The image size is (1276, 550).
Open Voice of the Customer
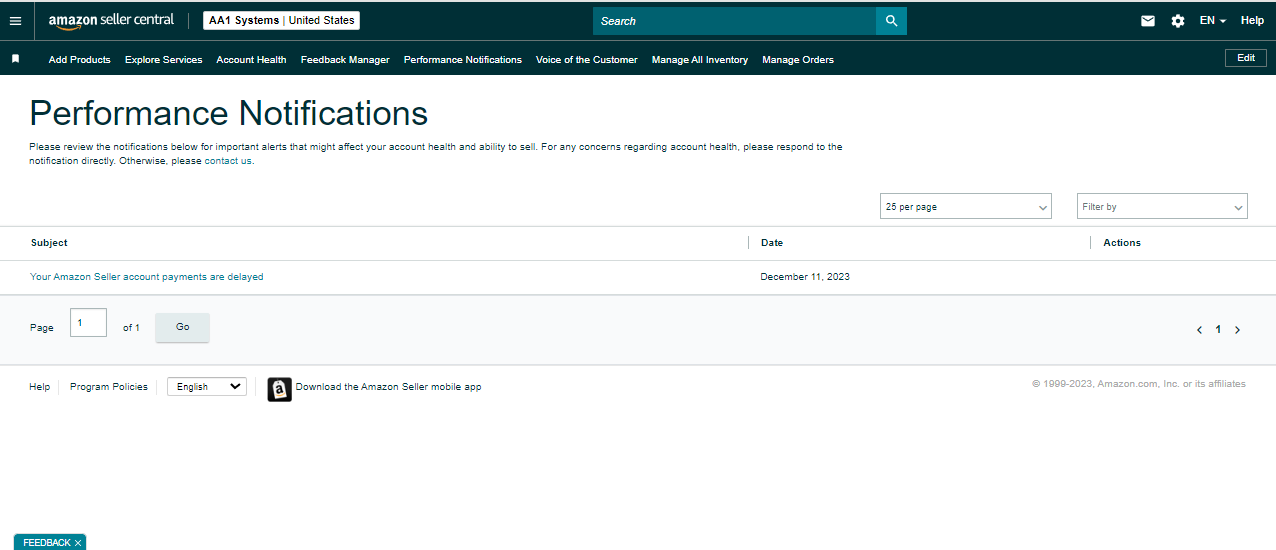pyautogui.click(x=586, y=60)
